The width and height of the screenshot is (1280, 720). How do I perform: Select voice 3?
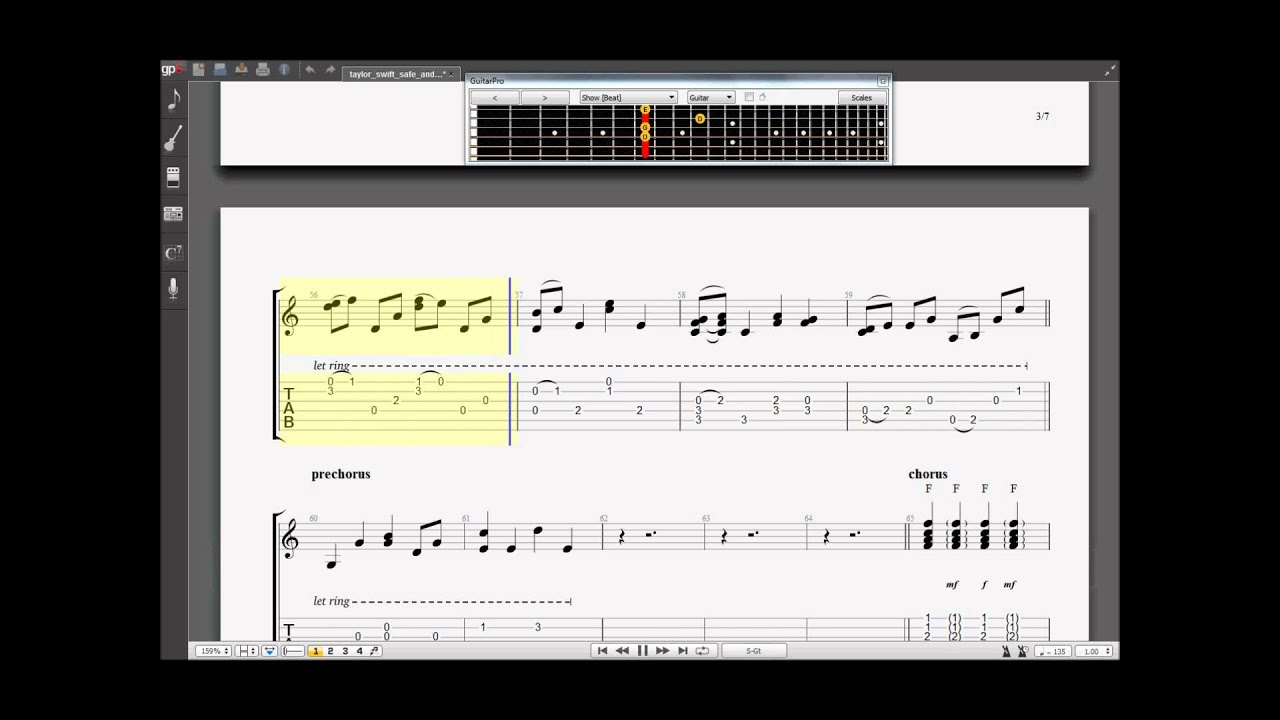point(345,651)
